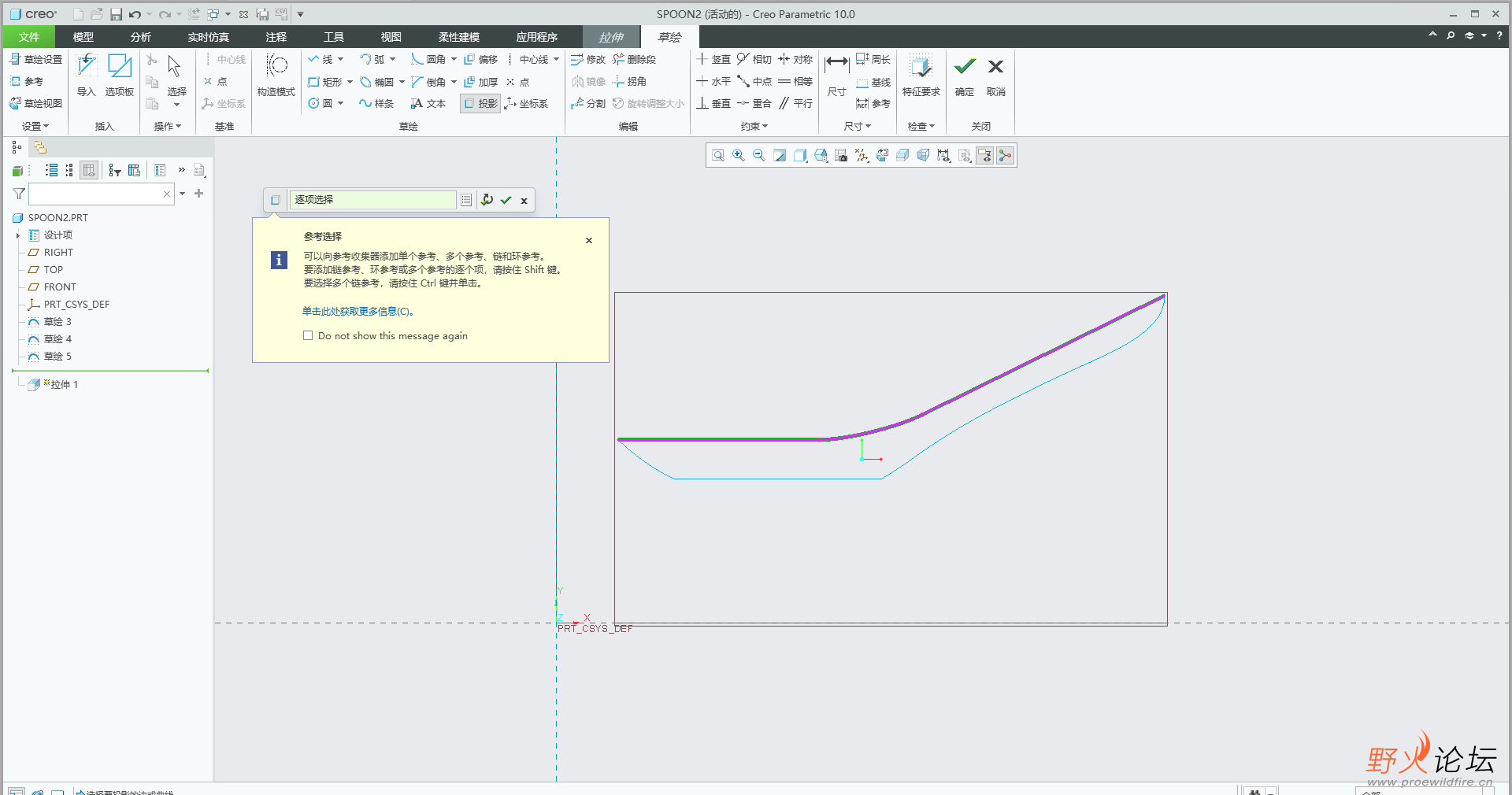Open Feature Requirements check
Image resolution: width=1512 pixels, height=795 pixels.
(x=921, y=75)
